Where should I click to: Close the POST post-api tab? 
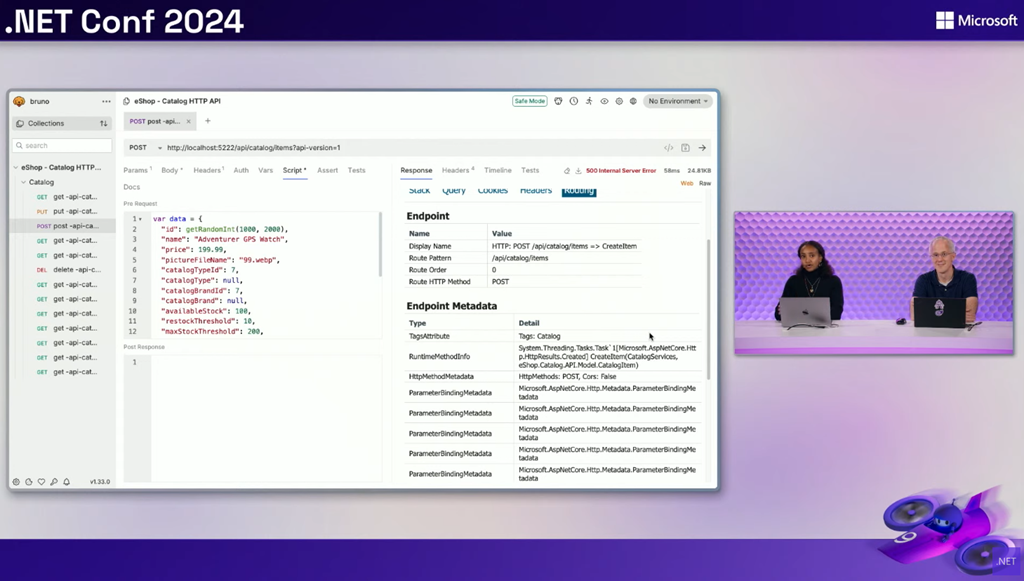(x=189, y=121)
